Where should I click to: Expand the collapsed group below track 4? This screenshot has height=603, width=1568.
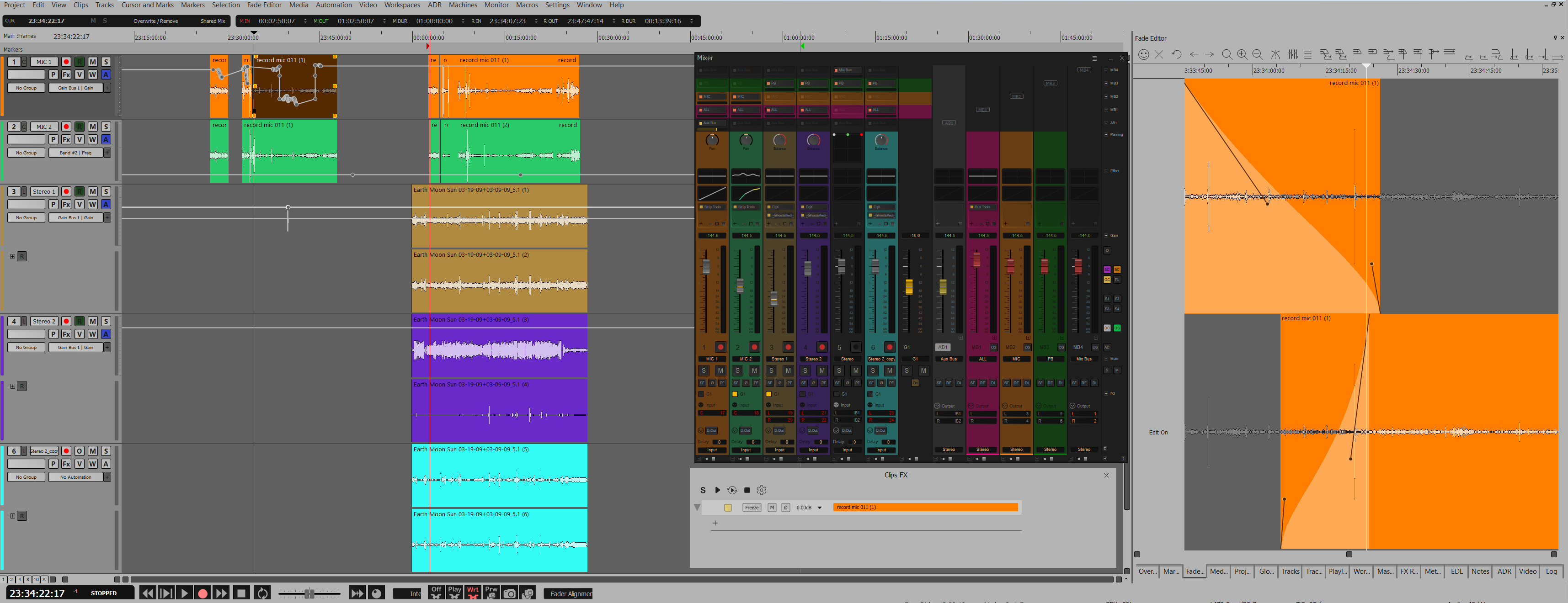(x=13, y=386)
